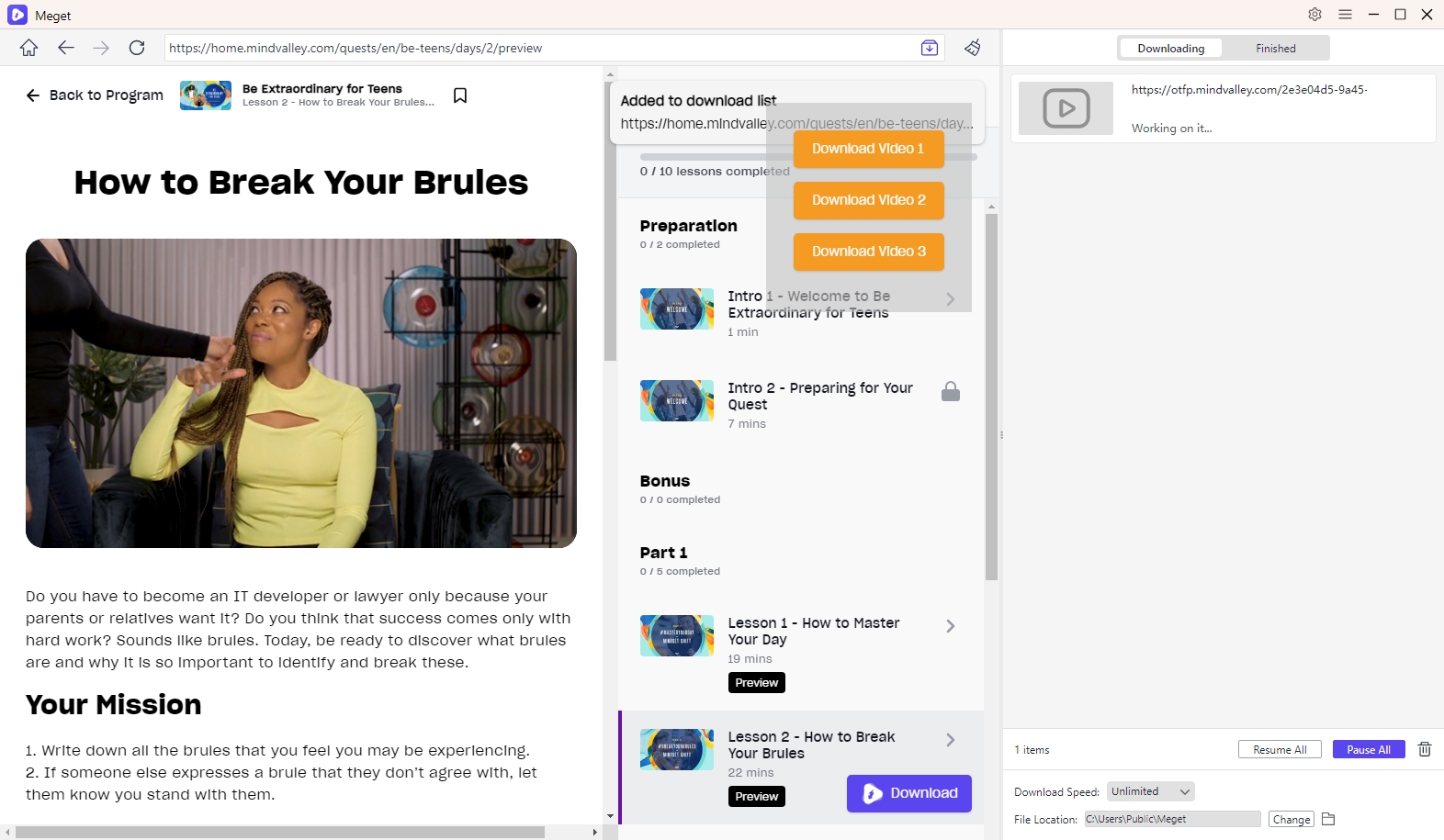The image size is (1444, 840).
Task: Click the lessons completed progress bar
Action: tap(808, 157)
